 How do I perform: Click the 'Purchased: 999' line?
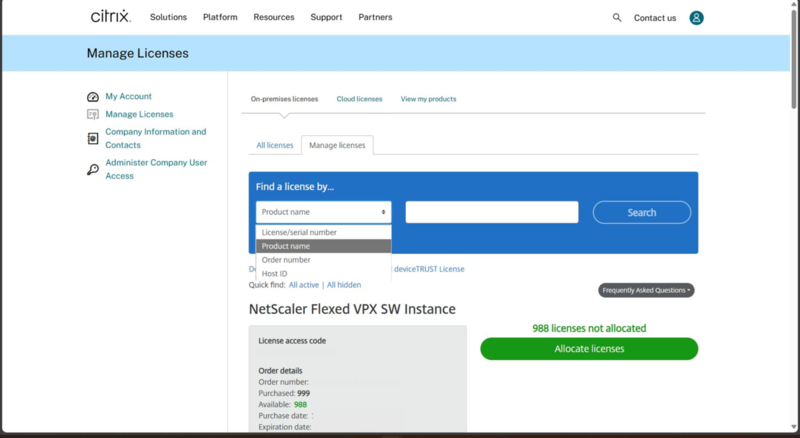pyautogui.click(x=284, y=393)
